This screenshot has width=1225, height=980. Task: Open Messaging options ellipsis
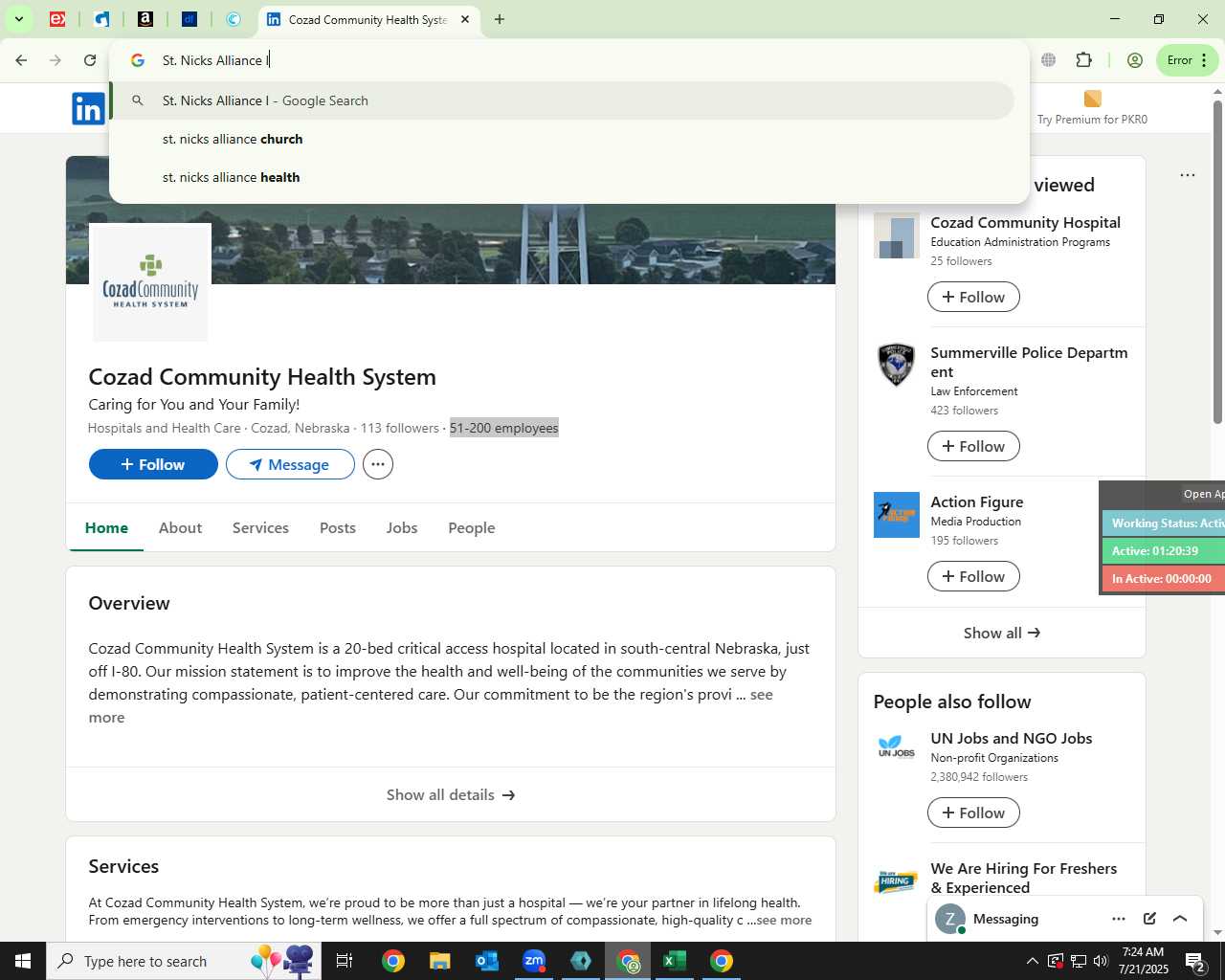pos(1119,919)
